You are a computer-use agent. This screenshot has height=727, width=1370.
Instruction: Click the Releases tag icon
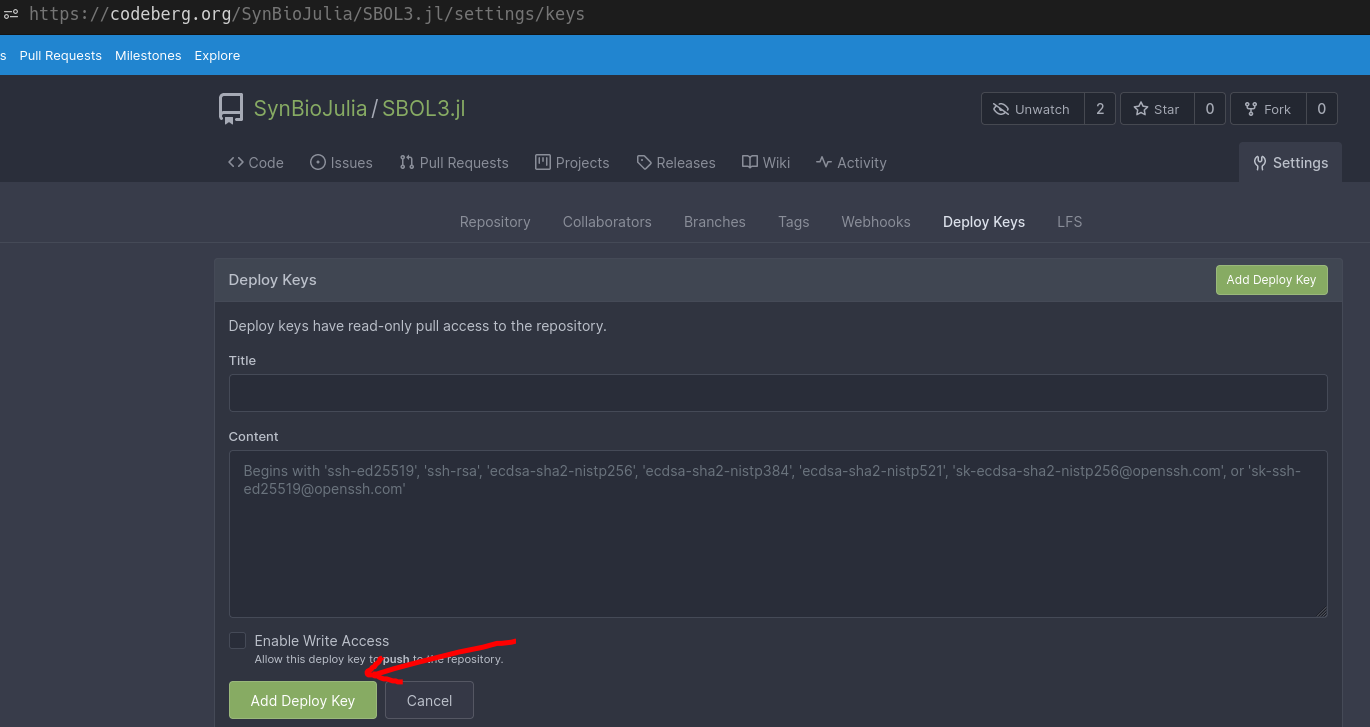tap(644, 162)
